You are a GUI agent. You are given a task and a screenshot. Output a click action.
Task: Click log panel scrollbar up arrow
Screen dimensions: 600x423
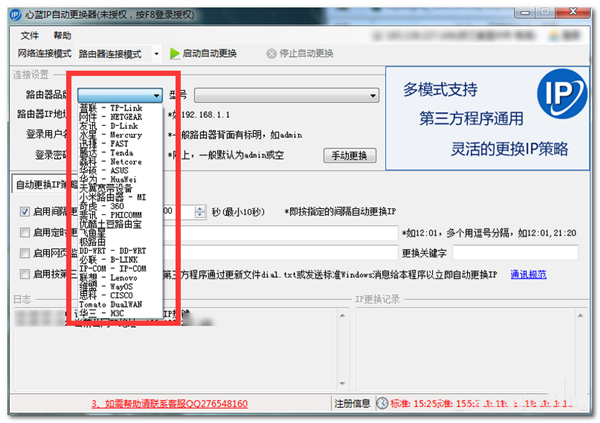[342, 316]
